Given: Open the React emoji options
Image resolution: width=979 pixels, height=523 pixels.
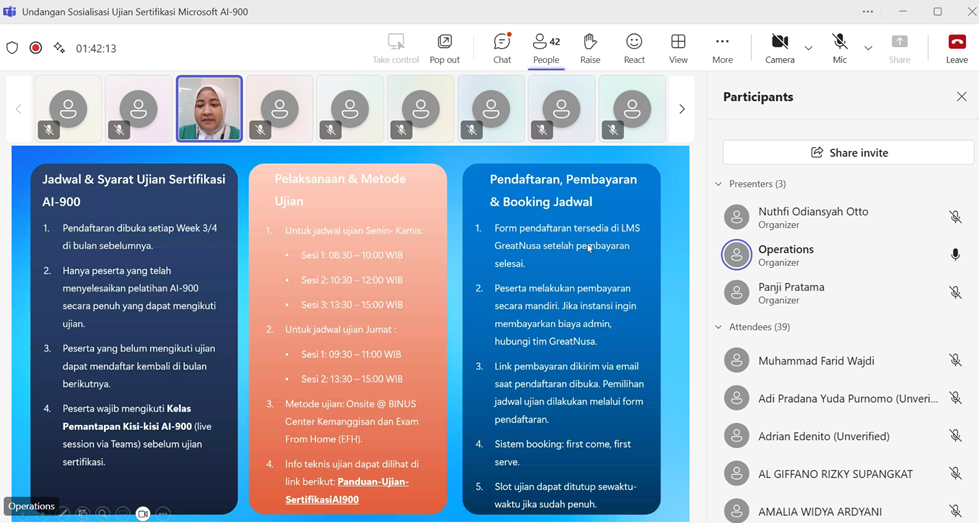Looking at the screenshot, I should [634, 49].
